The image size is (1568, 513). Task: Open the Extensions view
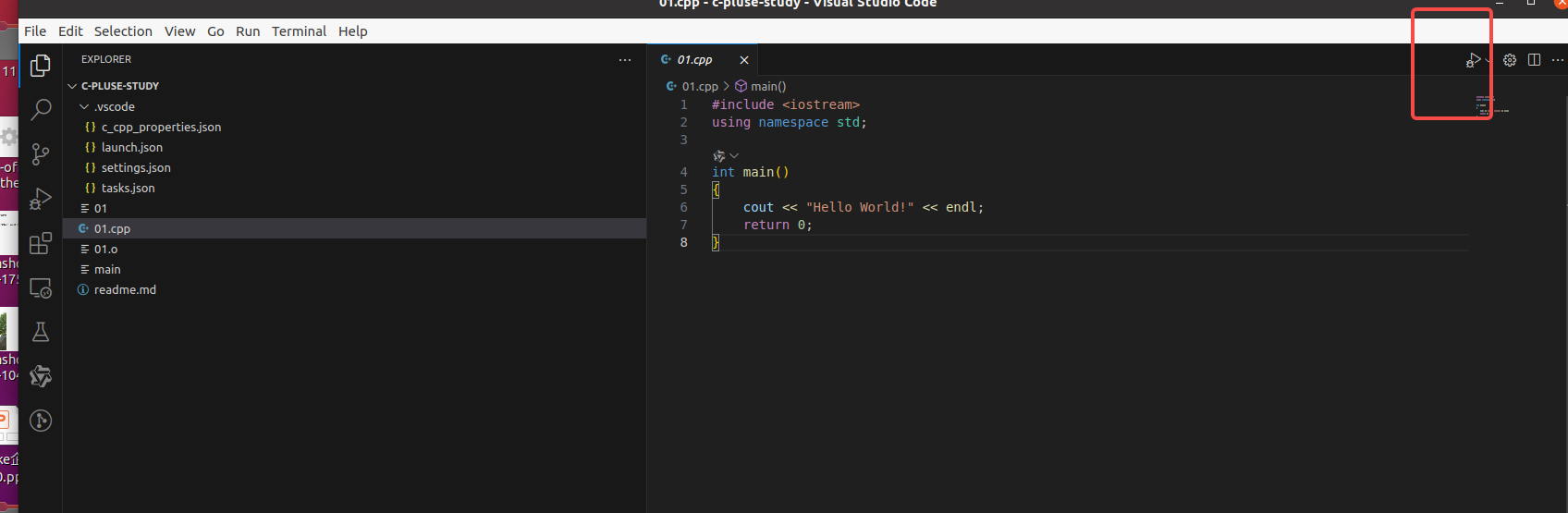[x=41, y=243]
